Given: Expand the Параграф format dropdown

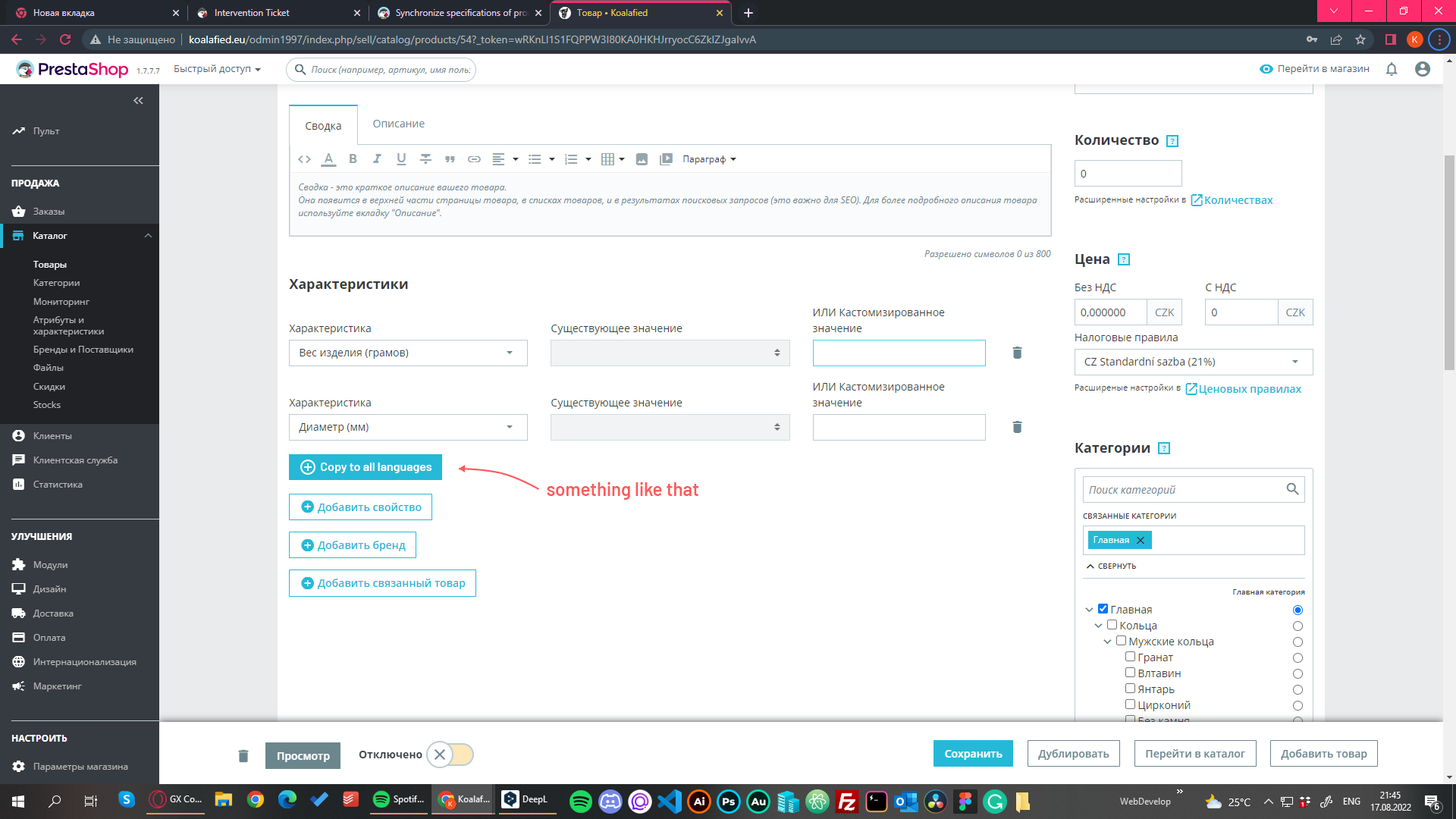Looking at the screenshot, I should tap(709, 159).
